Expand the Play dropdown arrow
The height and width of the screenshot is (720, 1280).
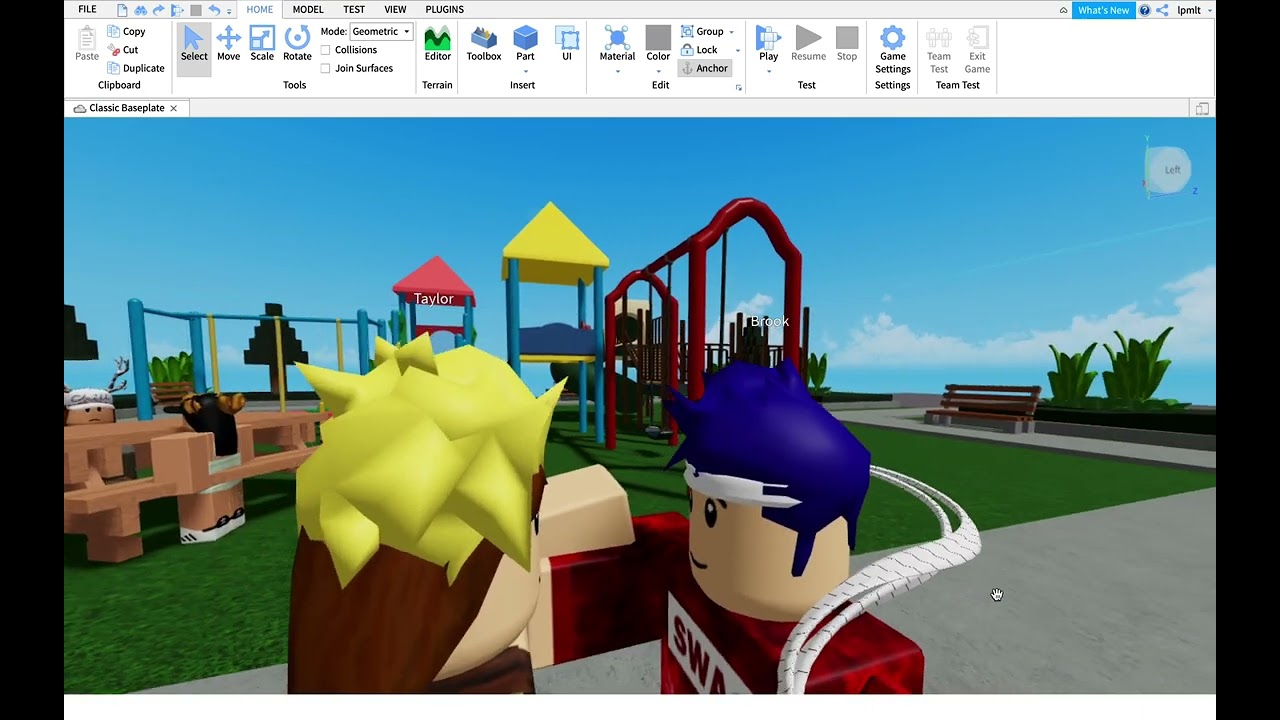point(768,71)
